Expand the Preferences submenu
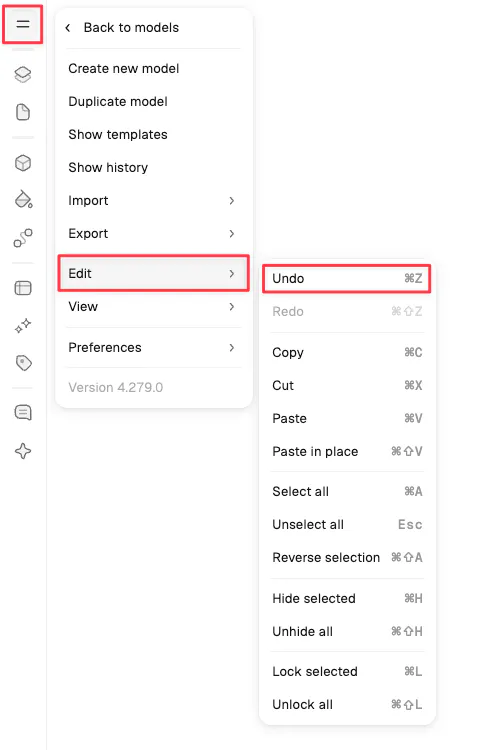Image resolution: width=491 pixels, height=750 pixels. point(153,347)
